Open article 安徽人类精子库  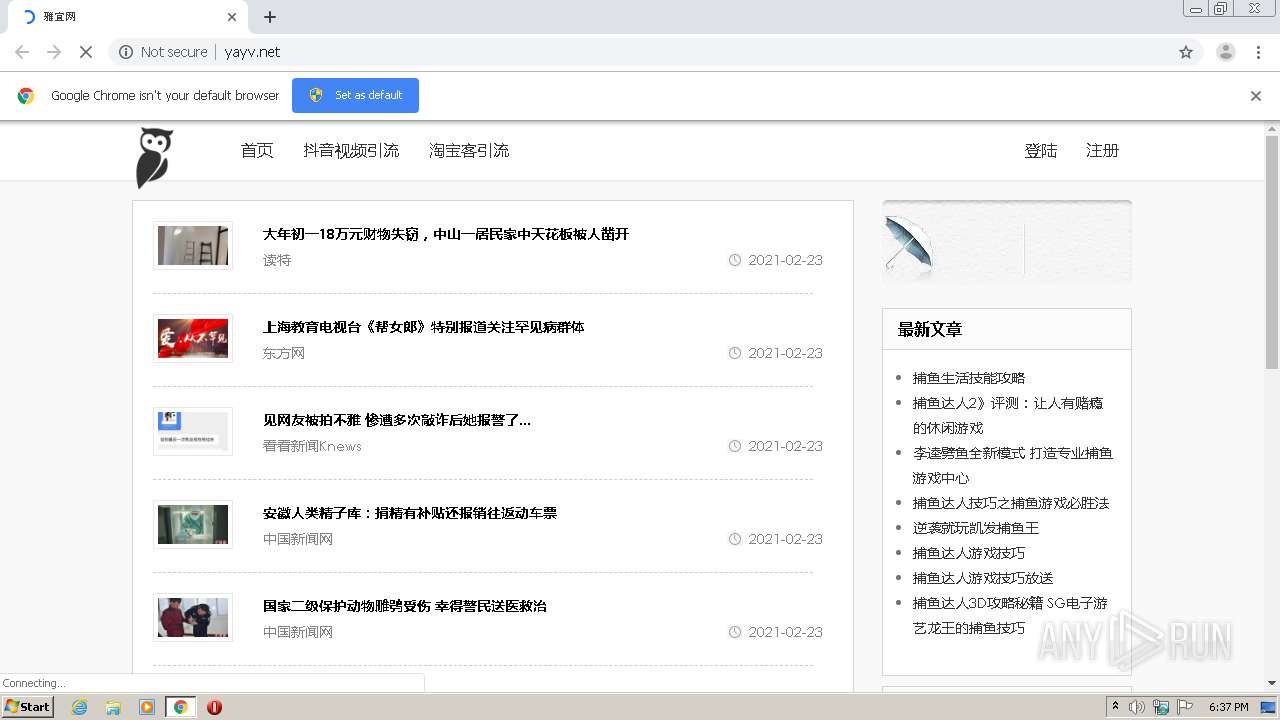click(410, 513)
